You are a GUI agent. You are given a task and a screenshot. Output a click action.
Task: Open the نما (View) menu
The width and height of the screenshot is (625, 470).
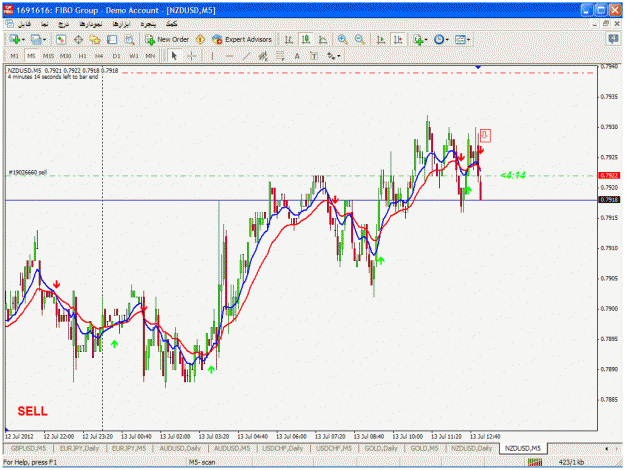coord(45,24)
